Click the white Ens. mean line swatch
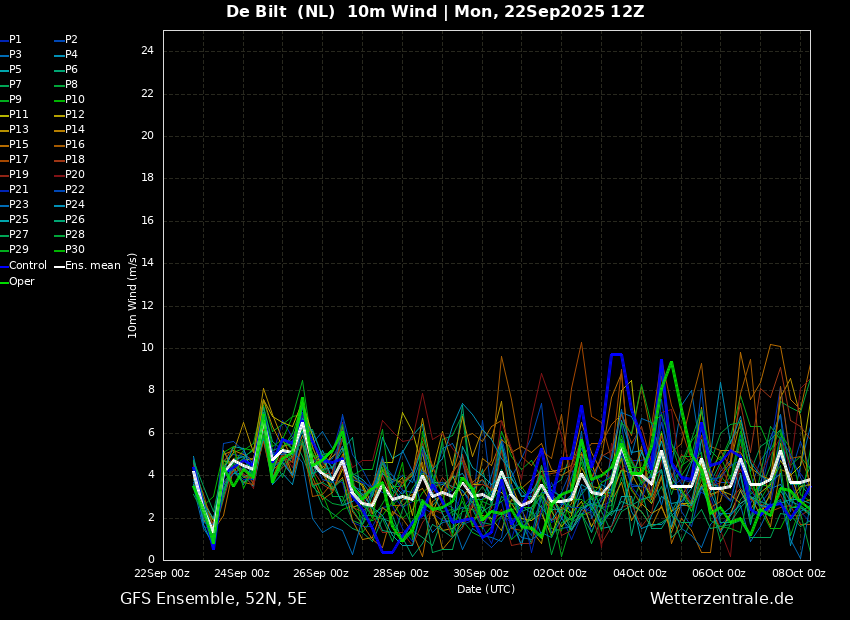Screen dimensions: 850x620 pos(59,266)
